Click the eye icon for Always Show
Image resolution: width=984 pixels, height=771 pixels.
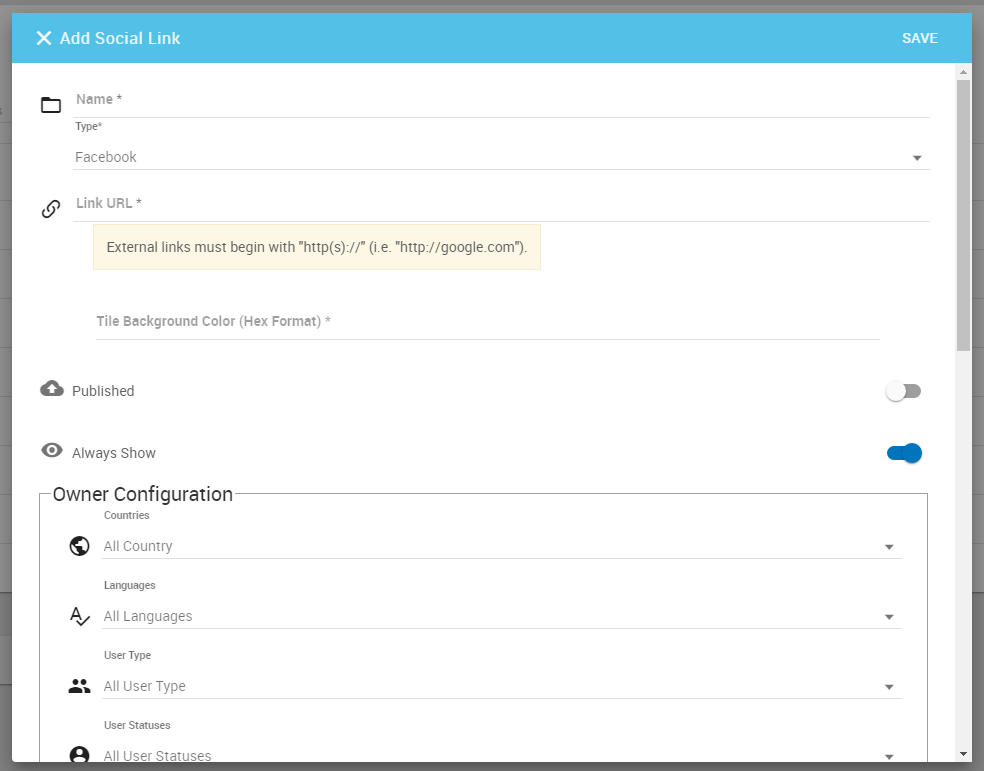pyautogui.click(x=52, y=451)
